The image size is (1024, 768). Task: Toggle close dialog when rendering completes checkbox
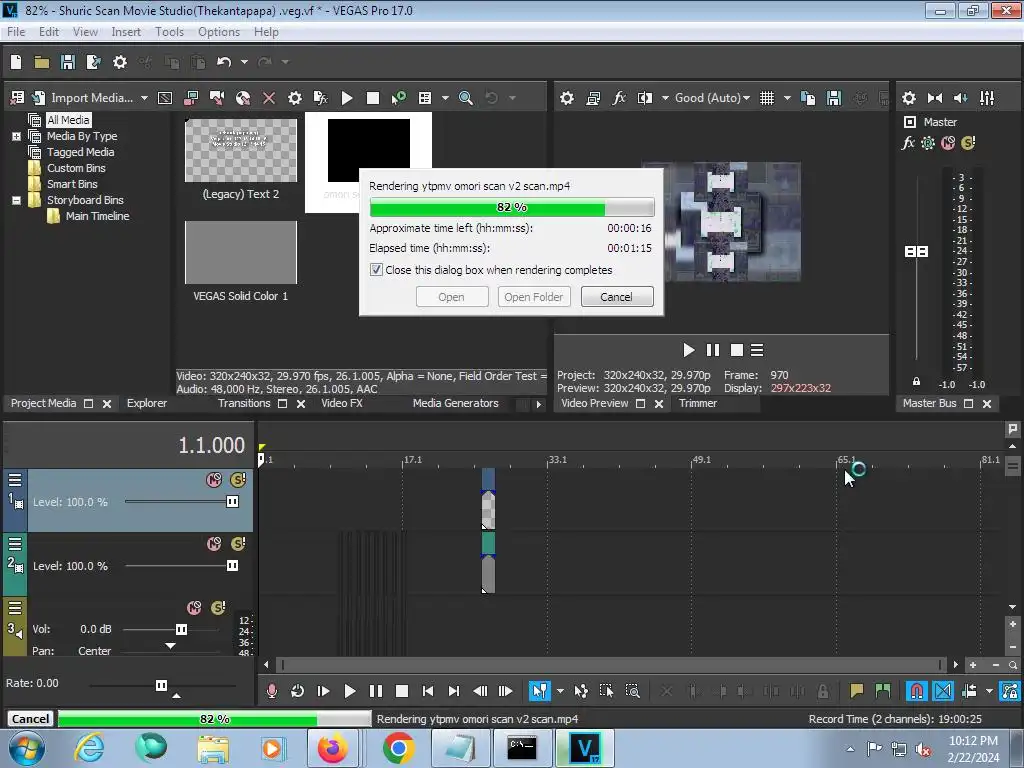(x=376, y=270)
